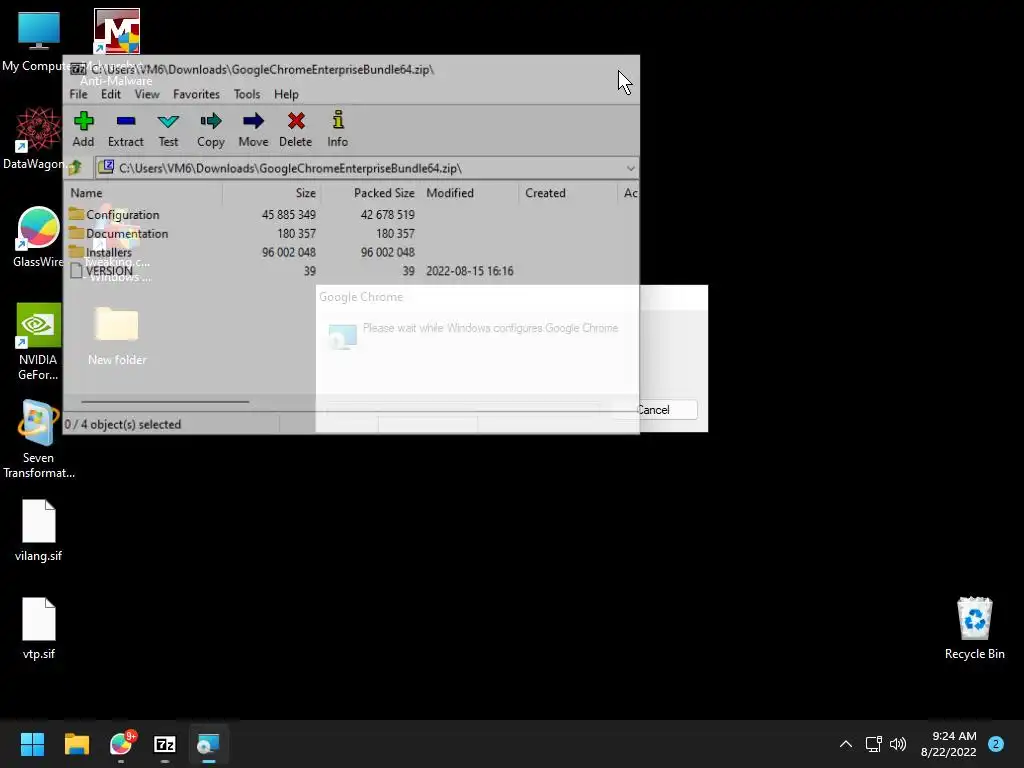Click the Info toolbar icon

point(338,129)
